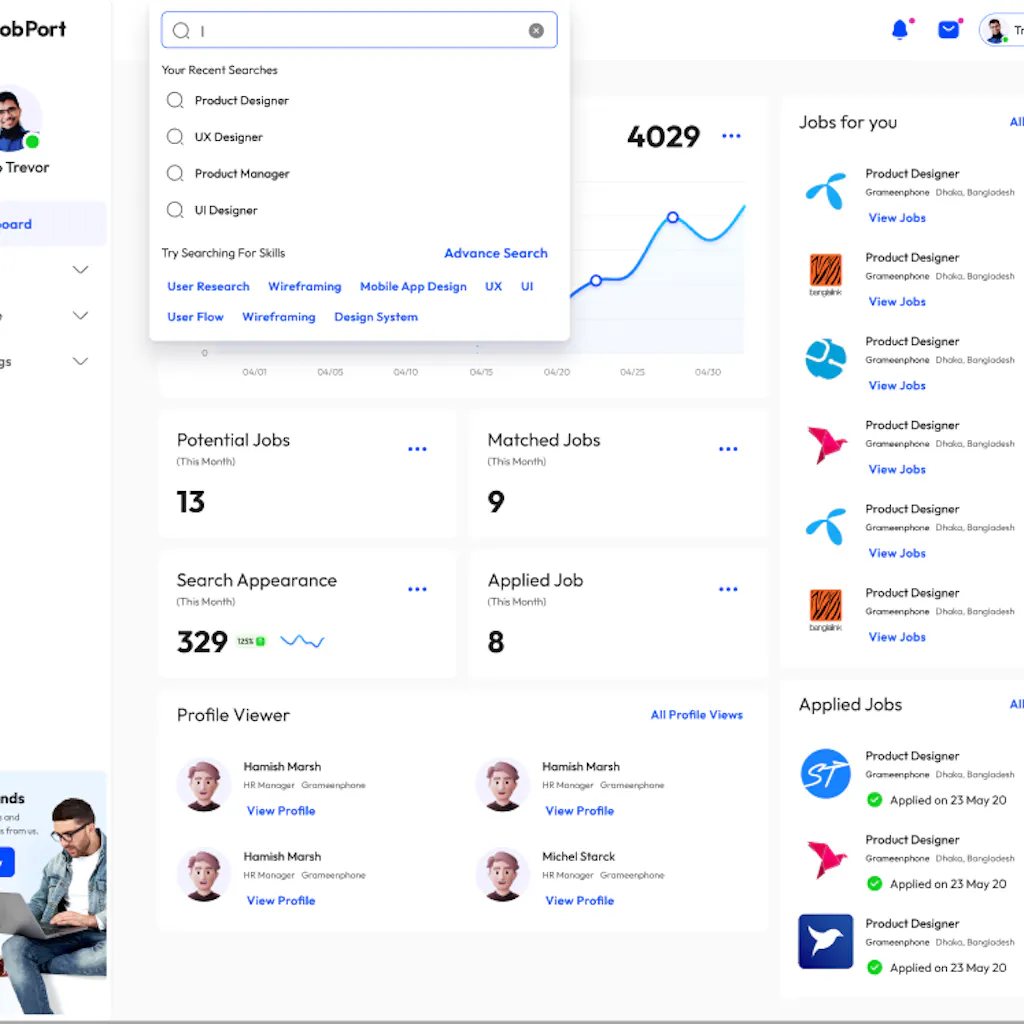Open All Profile Views link
The image size is (1024, 1024).
(696, 715)
